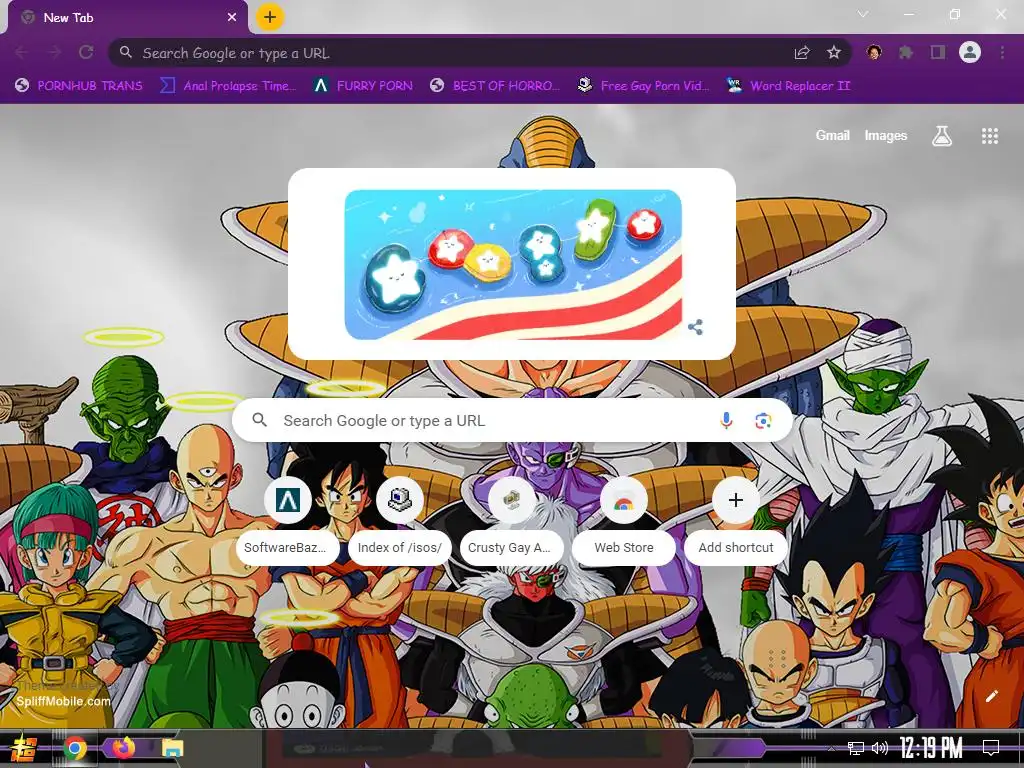Click the 12:19 PM taskbar clock
This screenshot has width=1024, height=768.
click(x=931, y=748)
